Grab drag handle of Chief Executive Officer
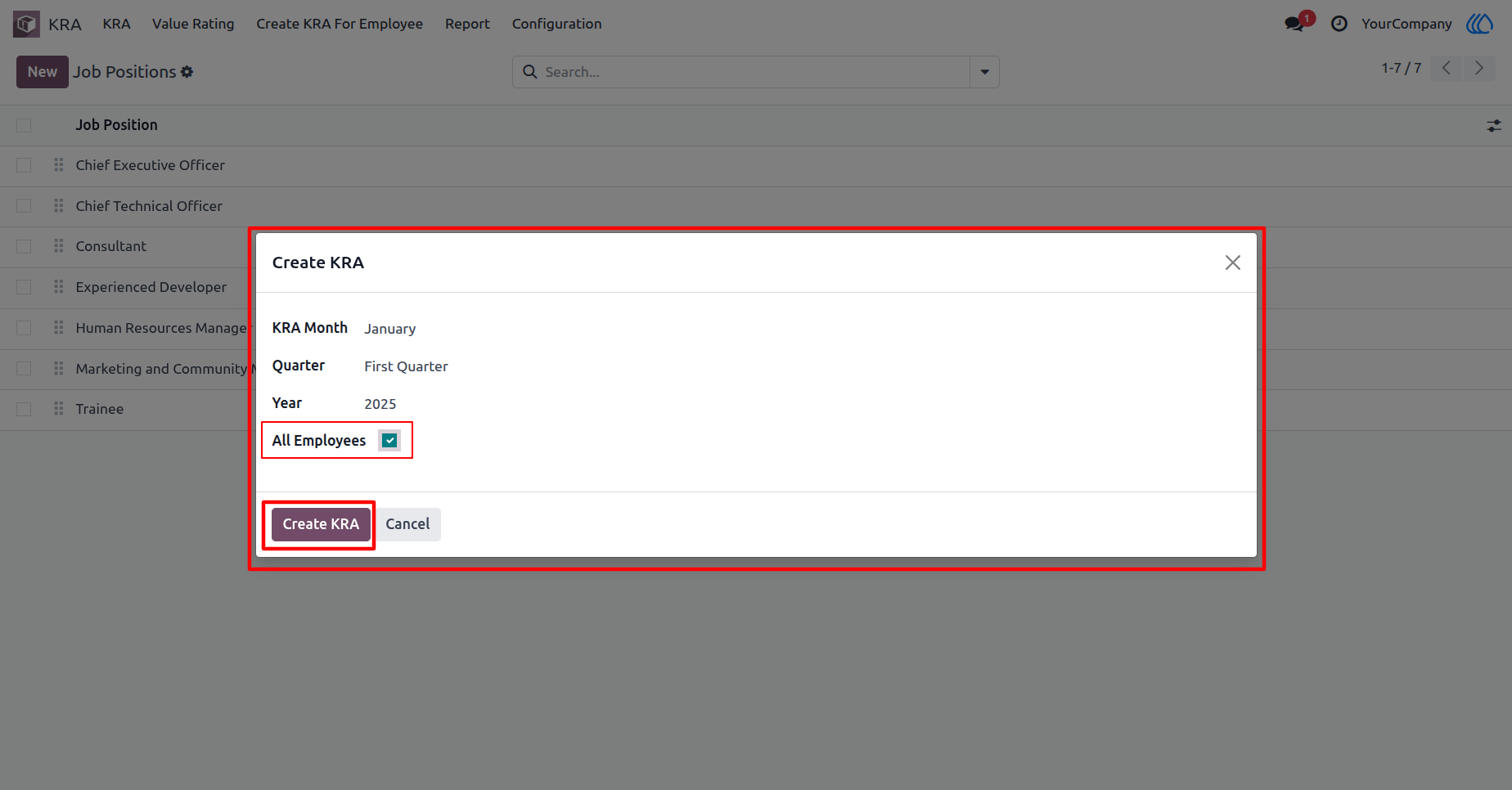Screen dimensions: 1512x790 pyautogui.click(x=59, y=165)
